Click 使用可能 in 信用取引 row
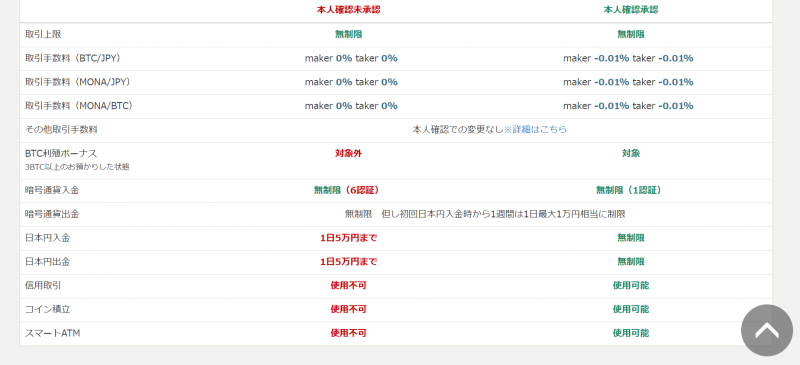This screenshot has height=365, width=800. pos(631,285)
